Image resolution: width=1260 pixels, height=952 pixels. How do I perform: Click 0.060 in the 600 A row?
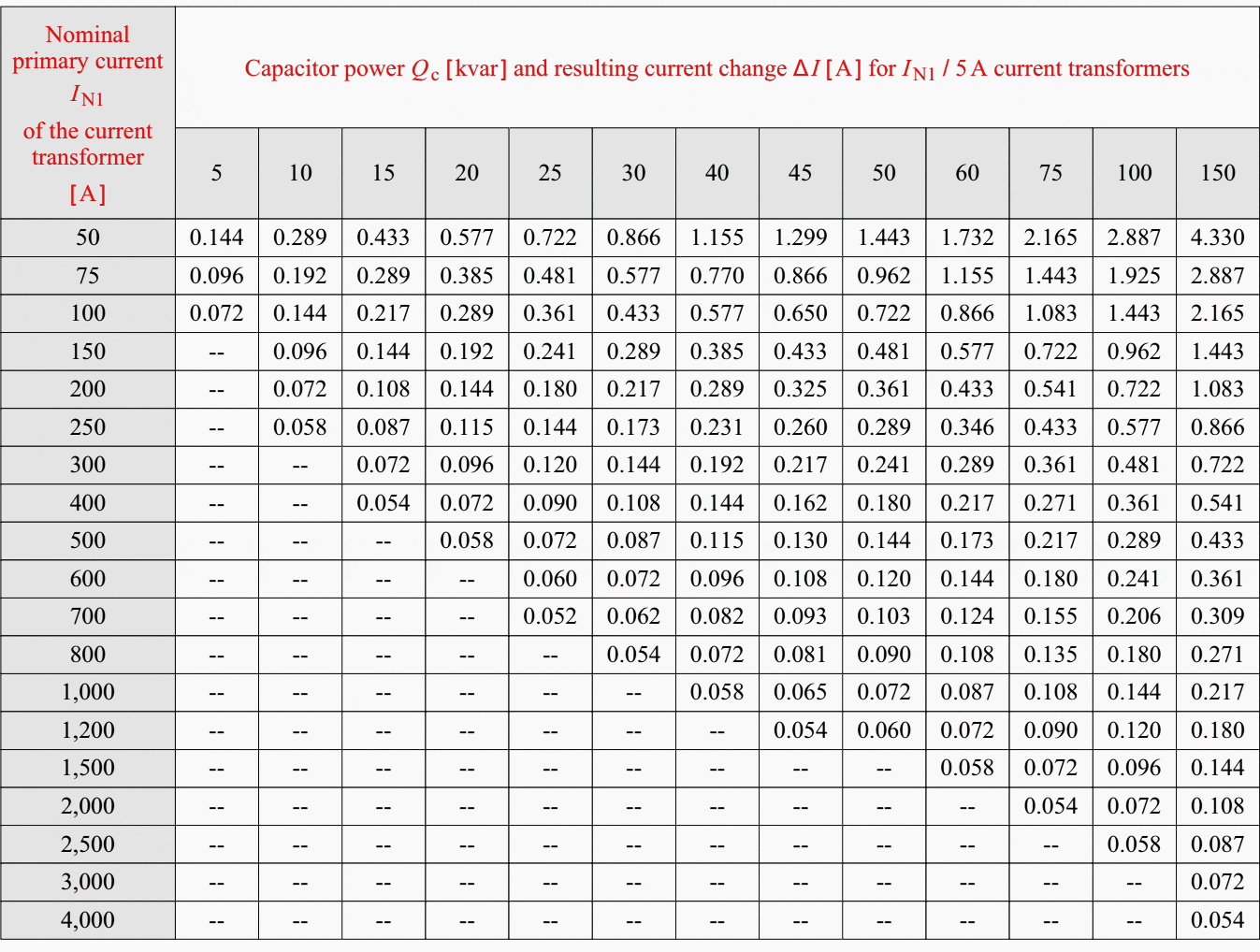point(550,579)
